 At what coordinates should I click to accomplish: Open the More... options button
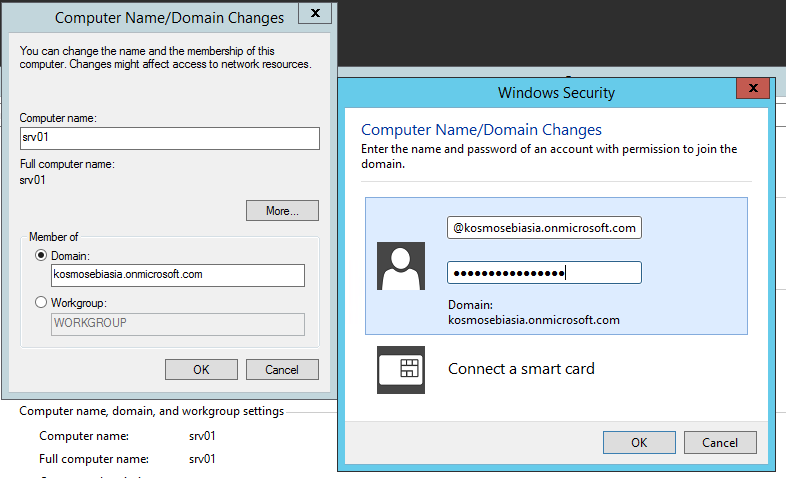coord(282,211)
